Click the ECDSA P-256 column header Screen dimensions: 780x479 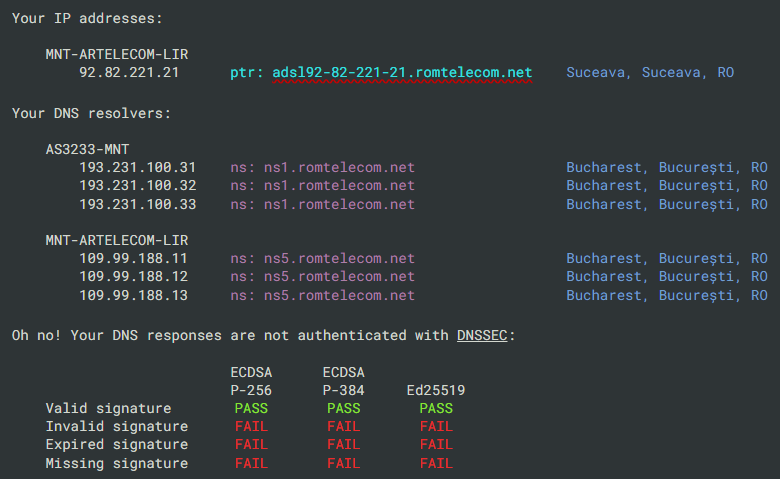[x=250, y=381]
